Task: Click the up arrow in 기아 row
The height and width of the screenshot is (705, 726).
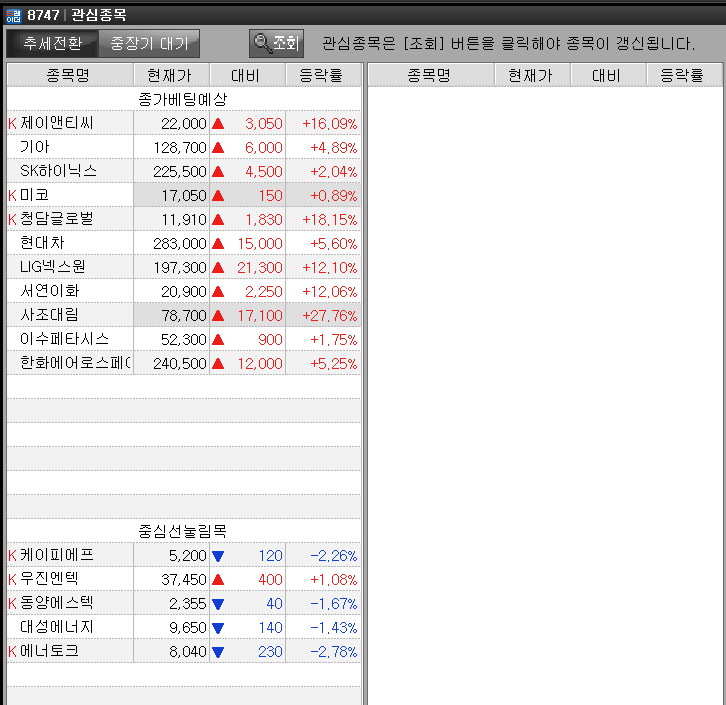Action: coord(218,148)
